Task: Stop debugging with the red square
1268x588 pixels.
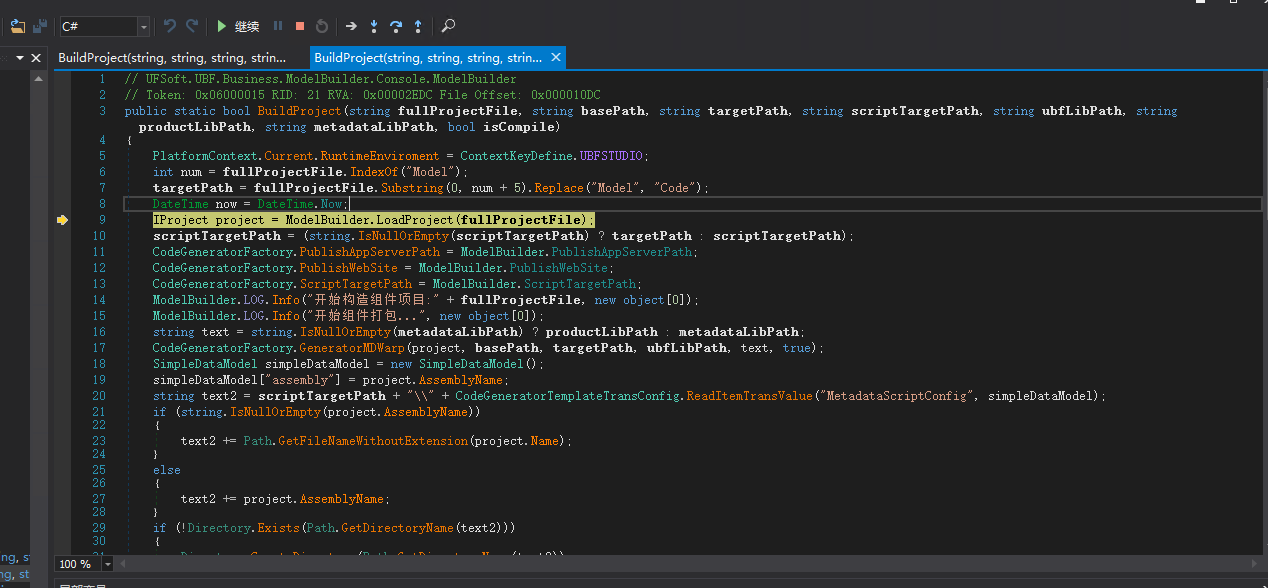Action: tap(300, 26)
